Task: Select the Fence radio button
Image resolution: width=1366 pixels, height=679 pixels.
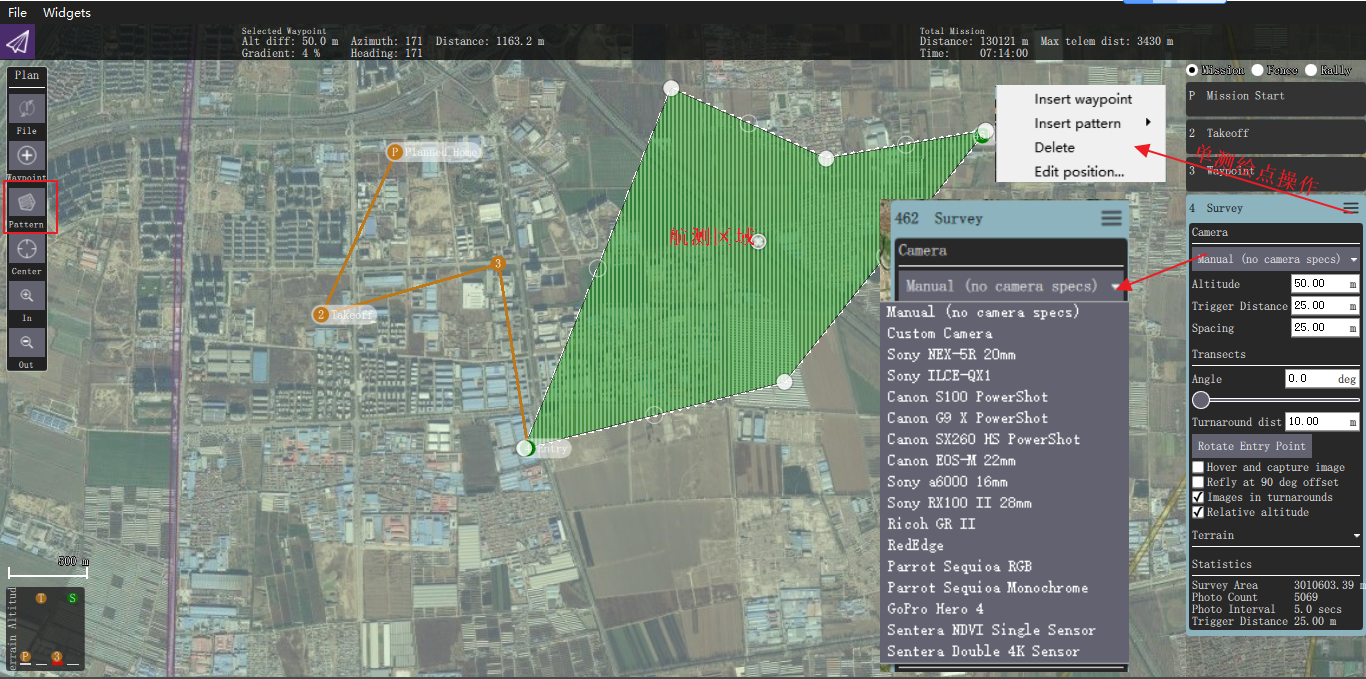Action: pyautogui.click(x=1257, y=70)
